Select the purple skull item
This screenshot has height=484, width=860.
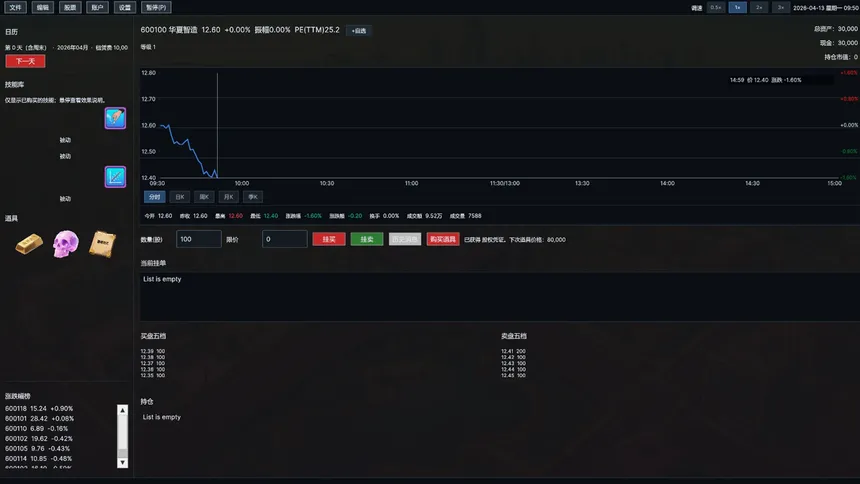pyautogui.click(x=65, y=244)
